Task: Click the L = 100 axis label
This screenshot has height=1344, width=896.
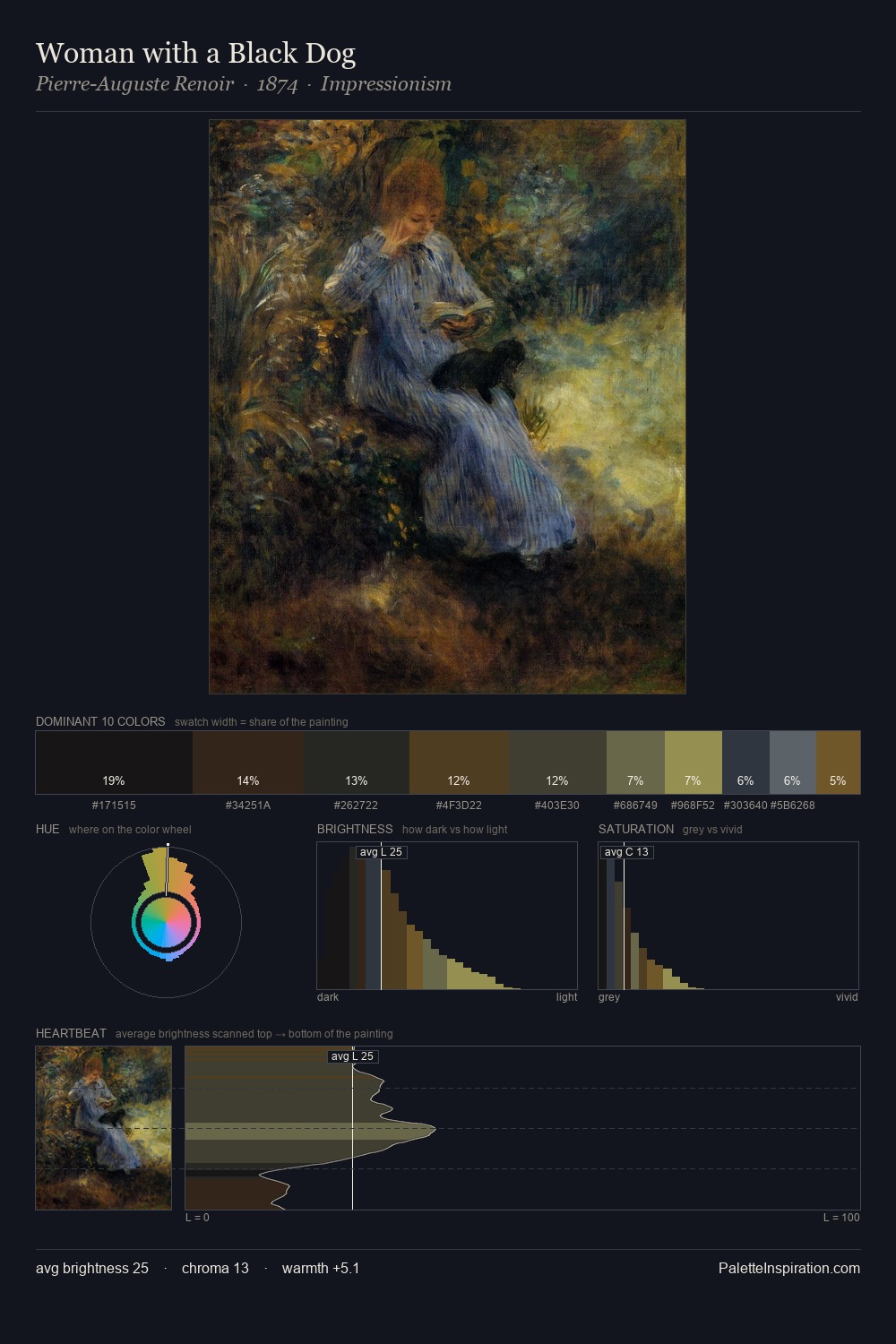Action: coord(841,1218)
